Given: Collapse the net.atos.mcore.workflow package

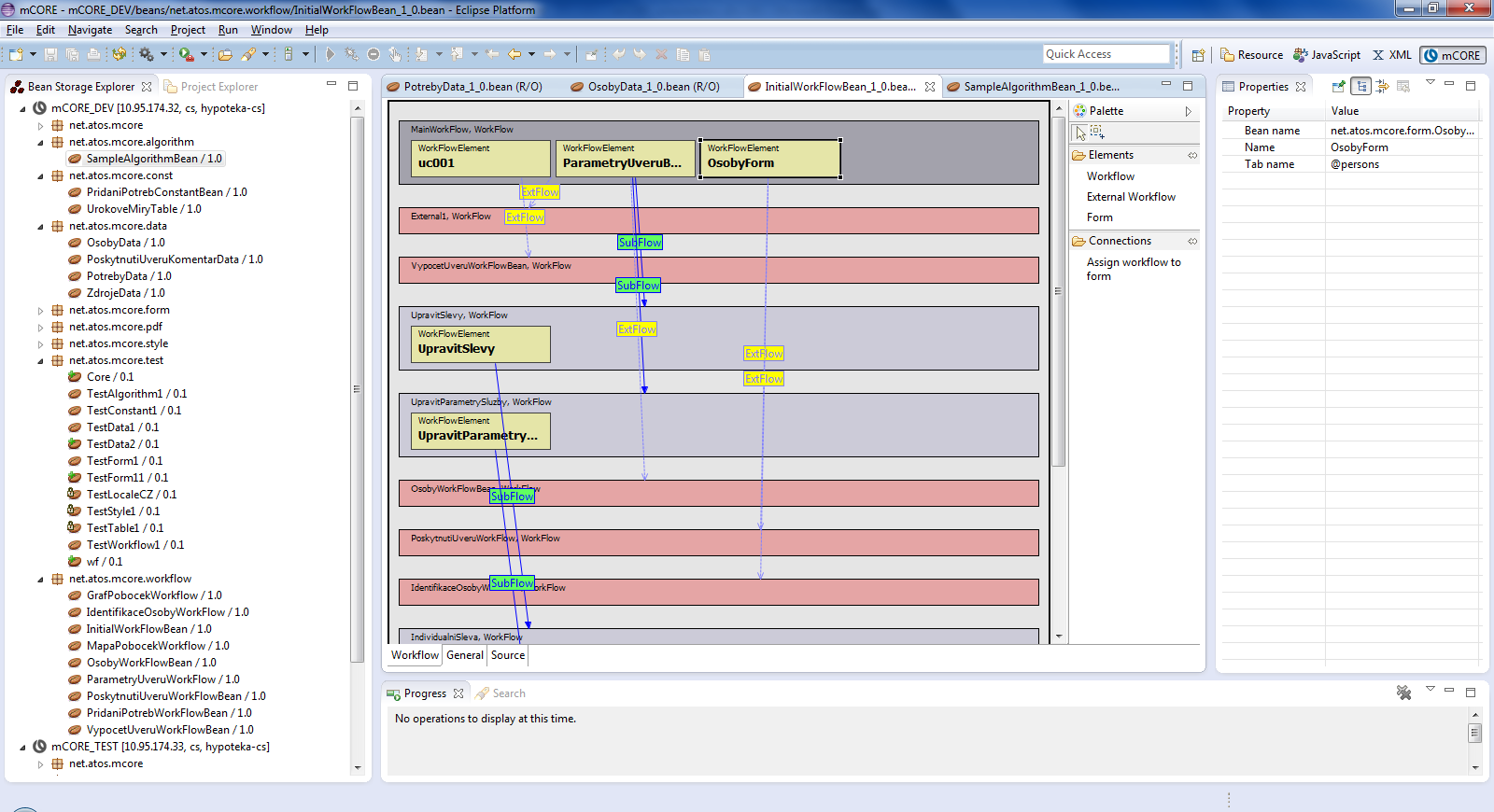Looking at the screenshot, I should (x=40, y=579).
